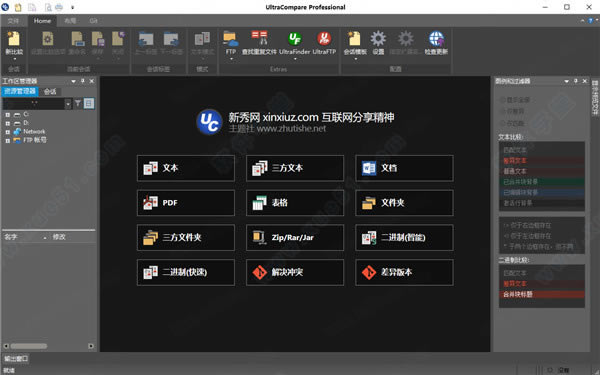The height and width of the screenshot is (375, 600).
Task: Switch to the 资源管理器 explorer tab
Action: click(20, 91)
